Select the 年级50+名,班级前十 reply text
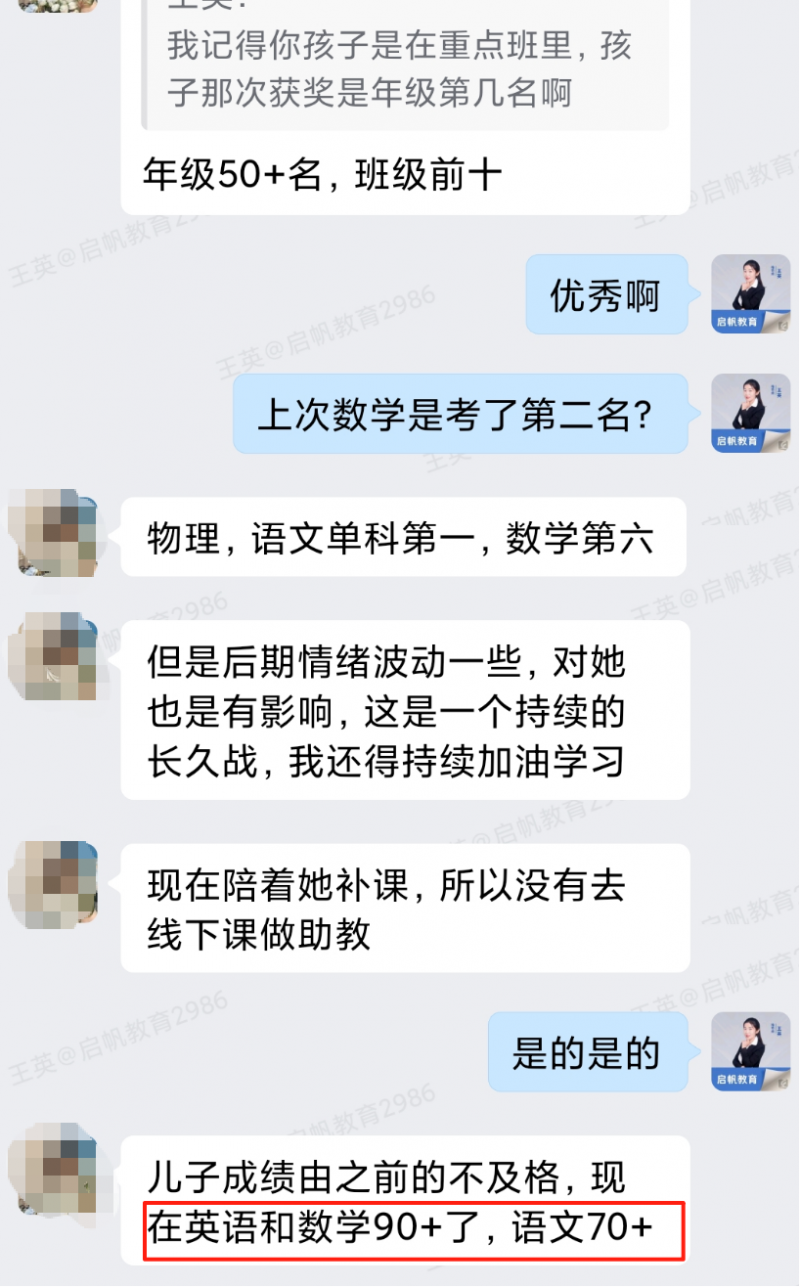 322,175
